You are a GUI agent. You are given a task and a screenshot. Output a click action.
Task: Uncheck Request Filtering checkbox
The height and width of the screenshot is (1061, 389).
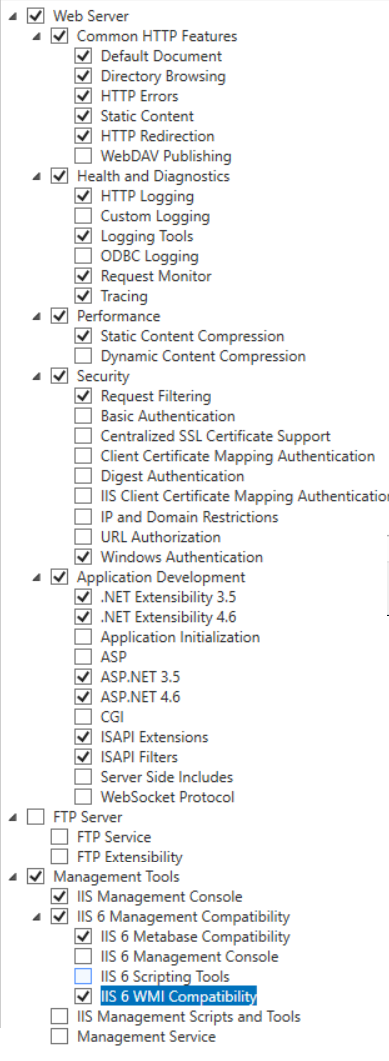(83, 396)
